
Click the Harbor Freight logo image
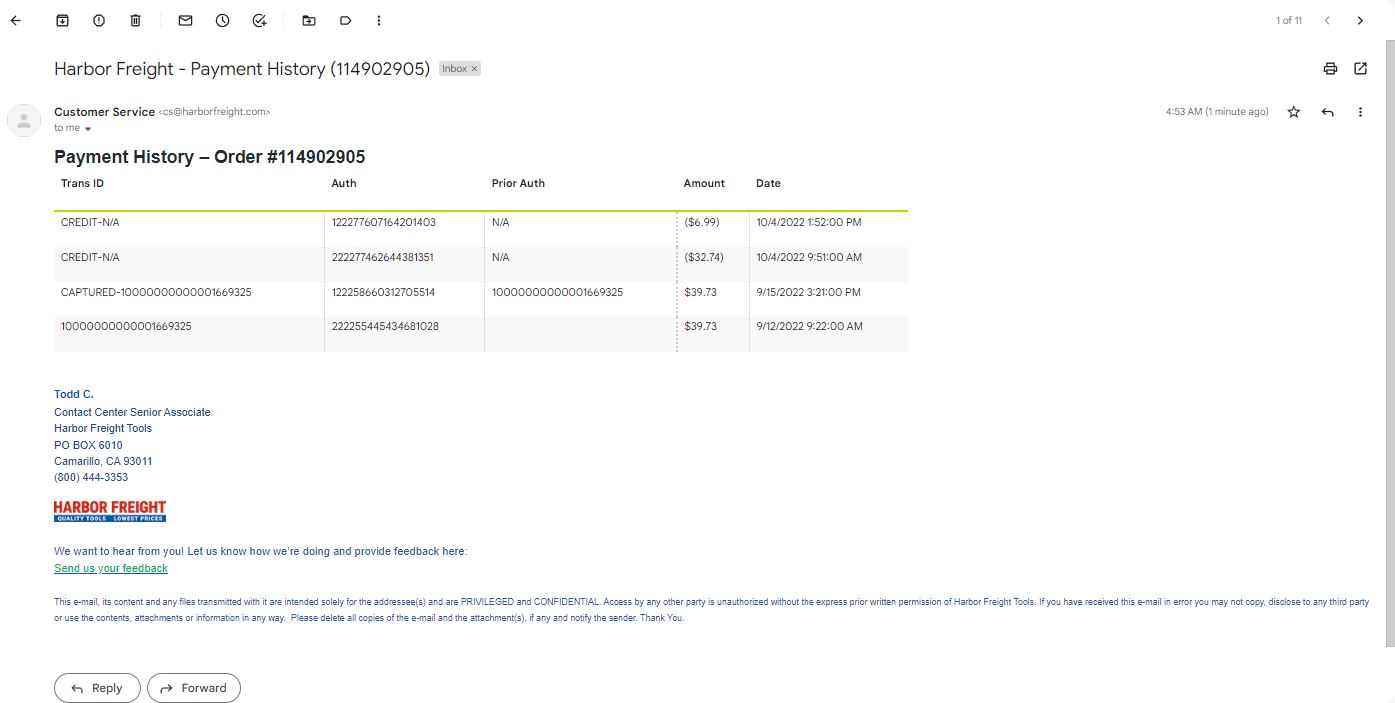click(110, 511)
